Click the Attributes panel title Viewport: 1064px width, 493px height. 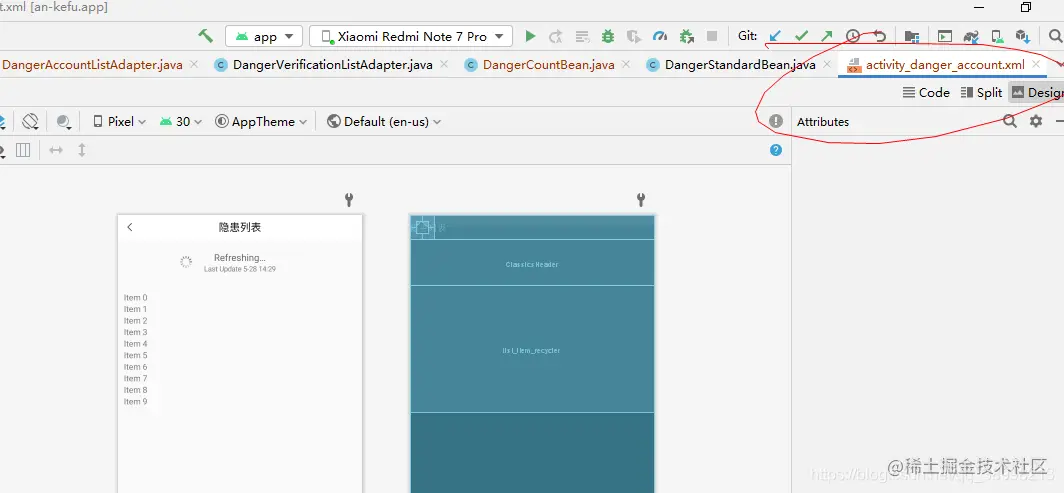tap(822, 122)
